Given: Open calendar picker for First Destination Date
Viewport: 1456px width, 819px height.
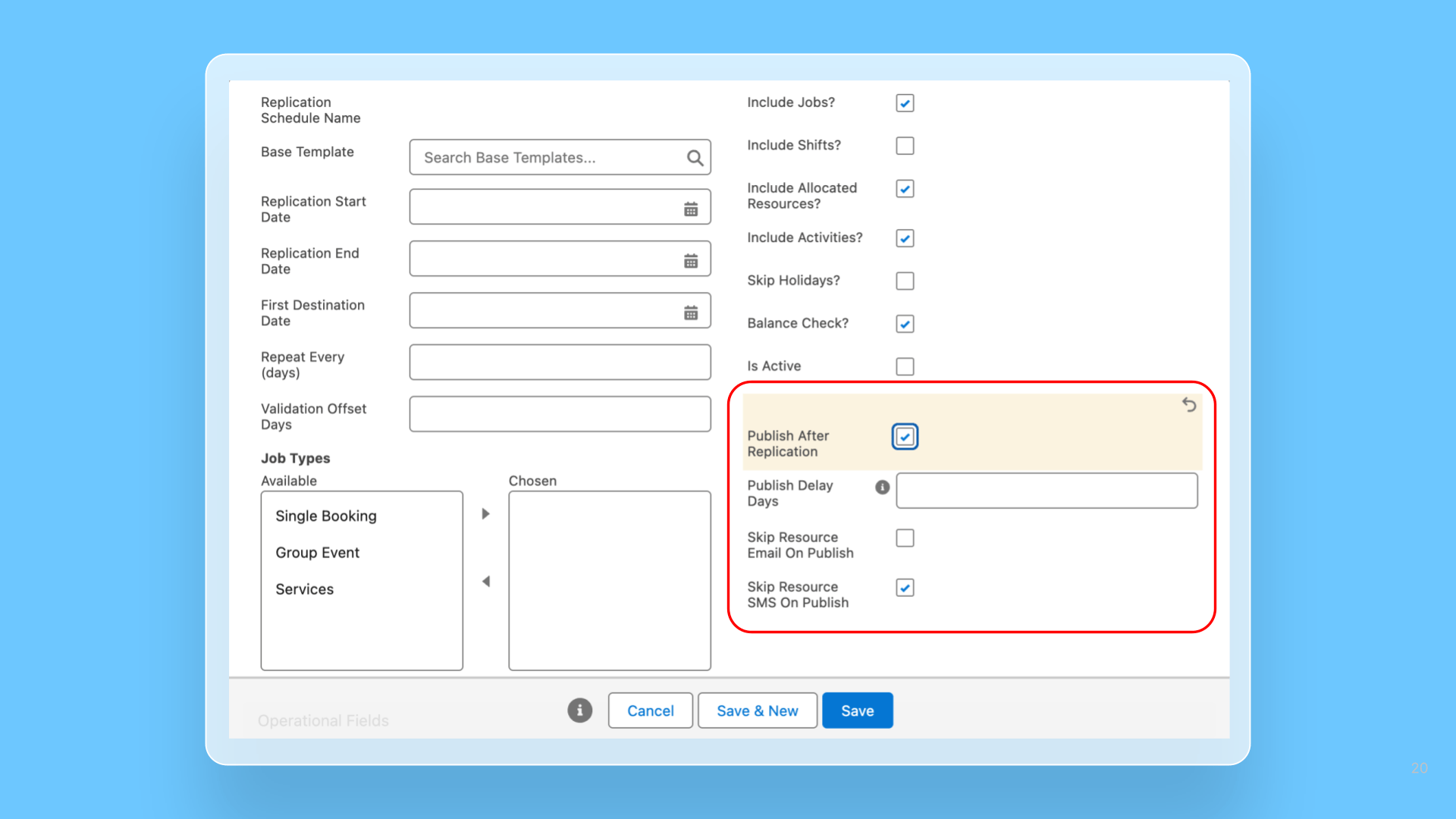Looking at the screenshot, I should (691, 312).
